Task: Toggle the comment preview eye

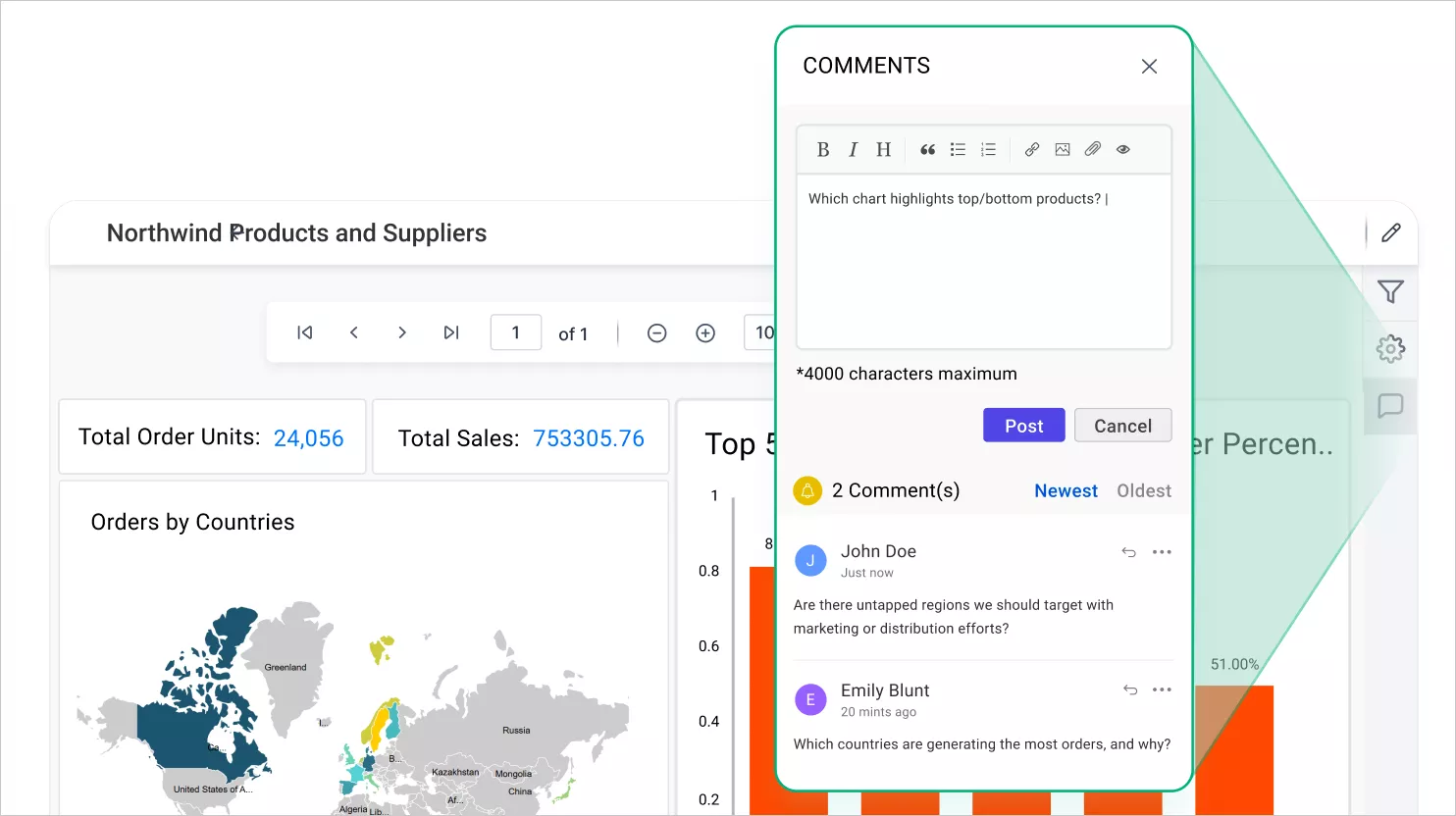Action: click(x=1122, y=149)
